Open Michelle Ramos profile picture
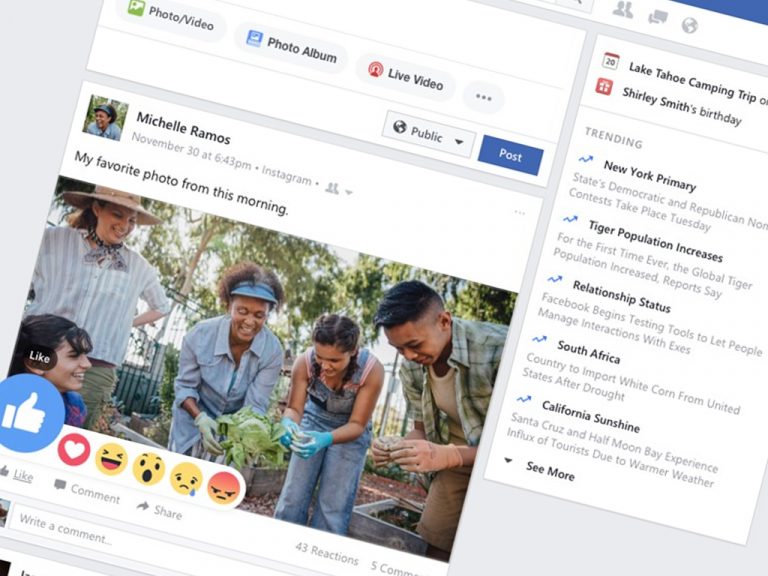The image size is (768, 576). tap(105, 118)
